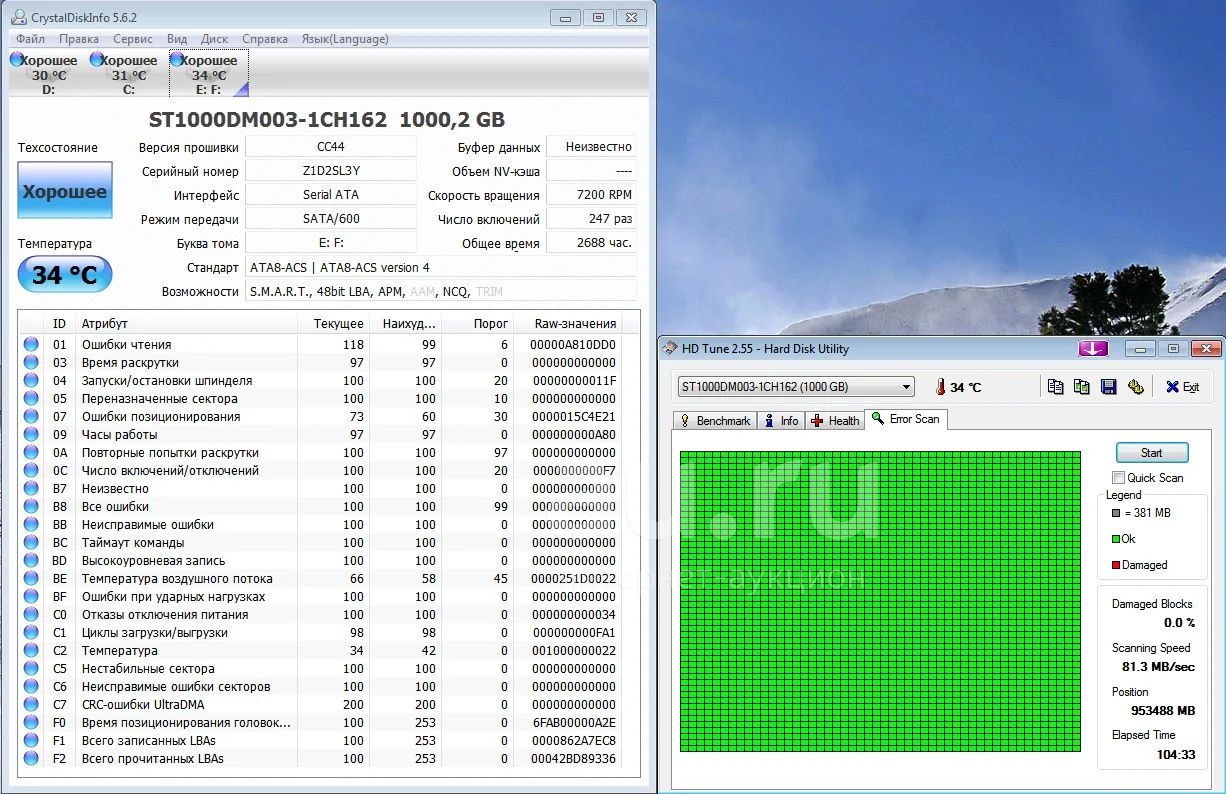Click status orb of attribute 07 Ошибки позиционирования
The image size is (1226, 794).
(x=31, y=417)
